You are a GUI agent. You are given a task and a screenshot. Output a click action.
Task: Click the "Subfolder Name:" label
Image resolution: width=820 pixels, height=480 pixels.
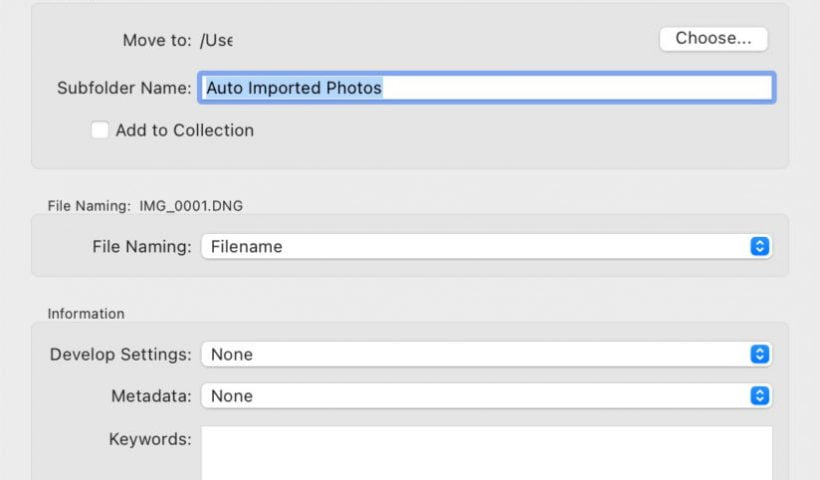click(x=124, y=88)
